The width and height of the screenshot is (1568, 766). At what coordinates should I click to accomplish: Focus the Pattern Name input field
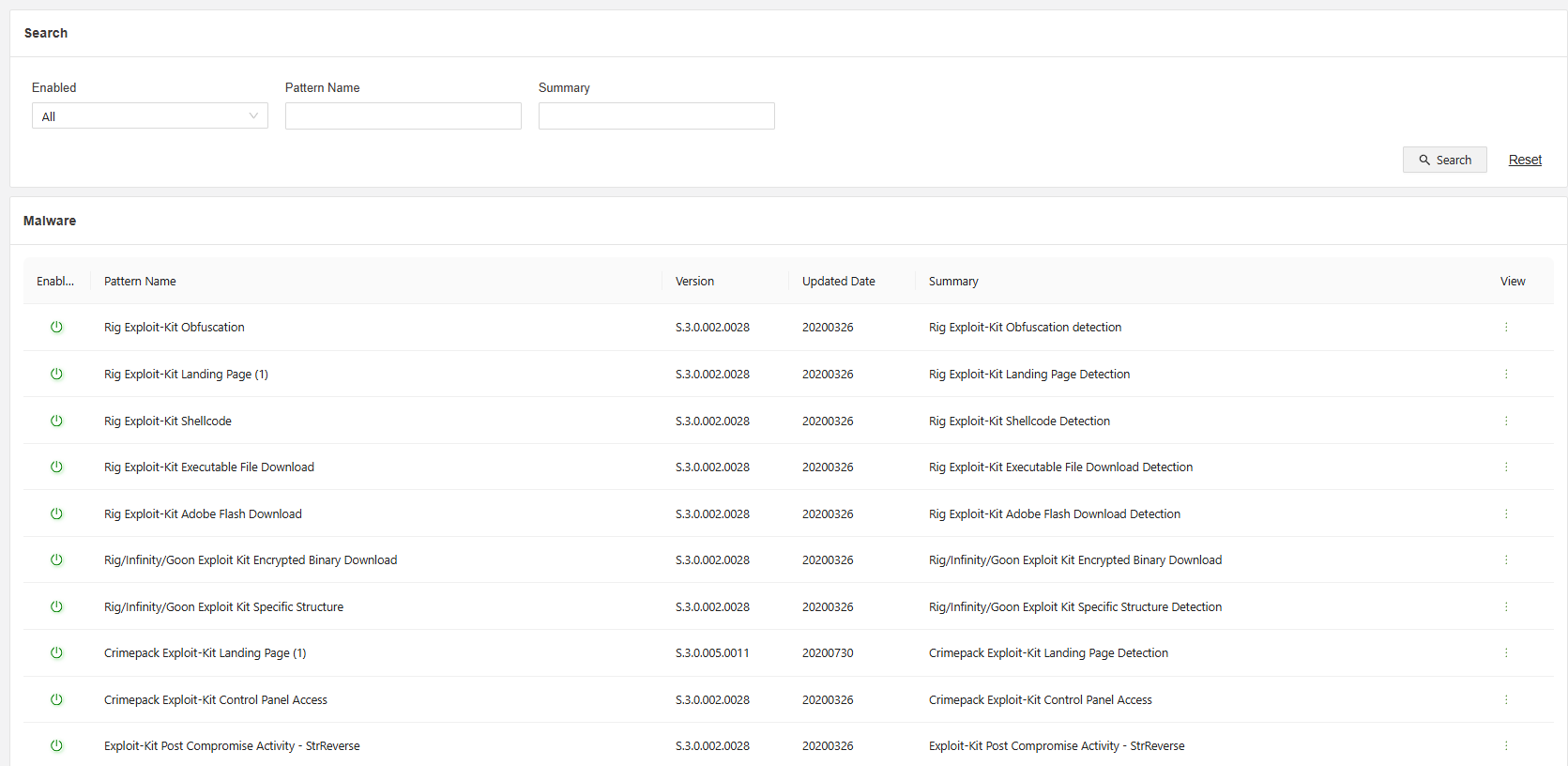coord(403,116)
